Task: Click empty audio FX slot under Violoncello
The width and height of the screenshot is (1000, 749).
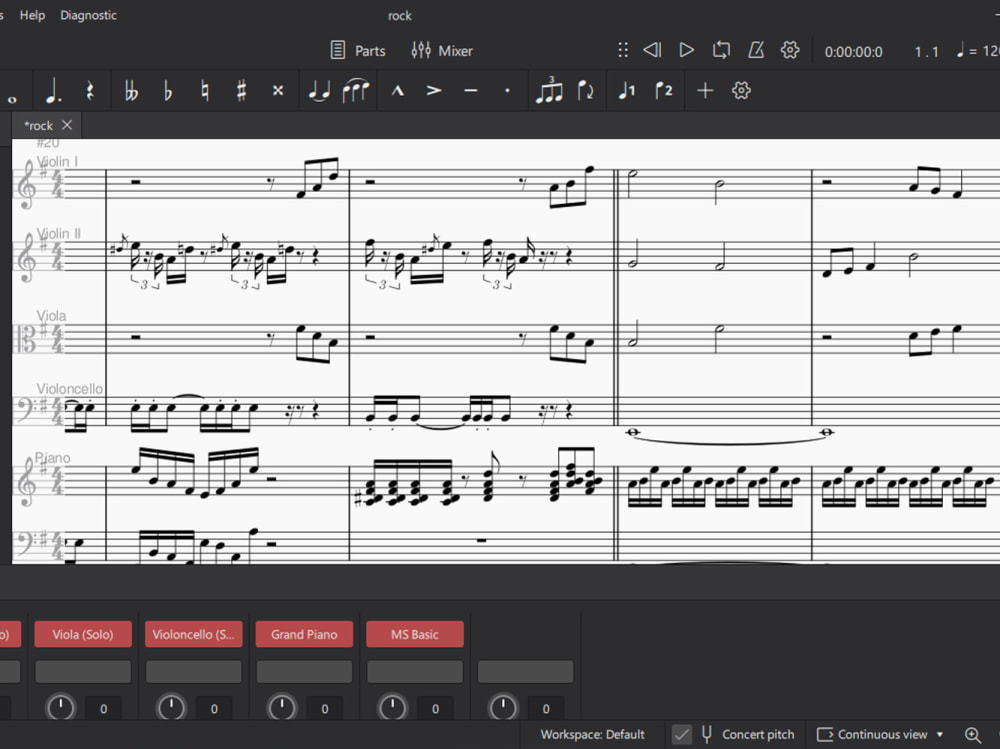Action: (x=193, y=672)
